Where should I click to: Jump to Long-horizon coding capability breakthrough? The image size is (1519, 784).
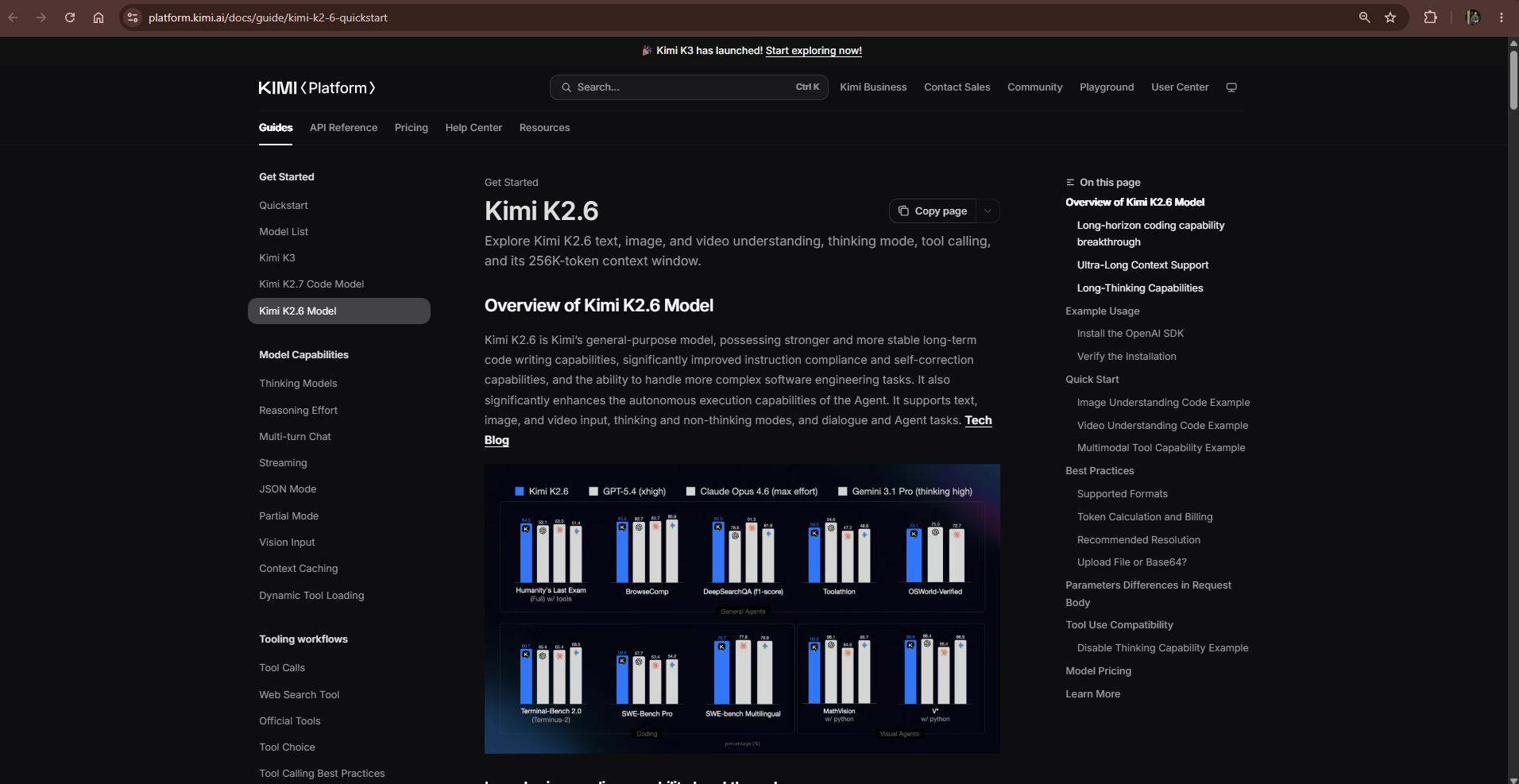point(1150,234)
